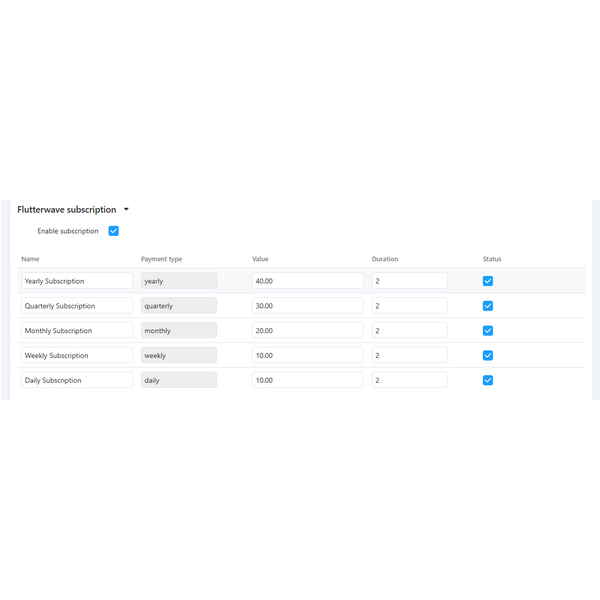Collapse the Flutterwave subscription section arrow
The width and height of the screenshot is (600, 600).
[126, 210]
